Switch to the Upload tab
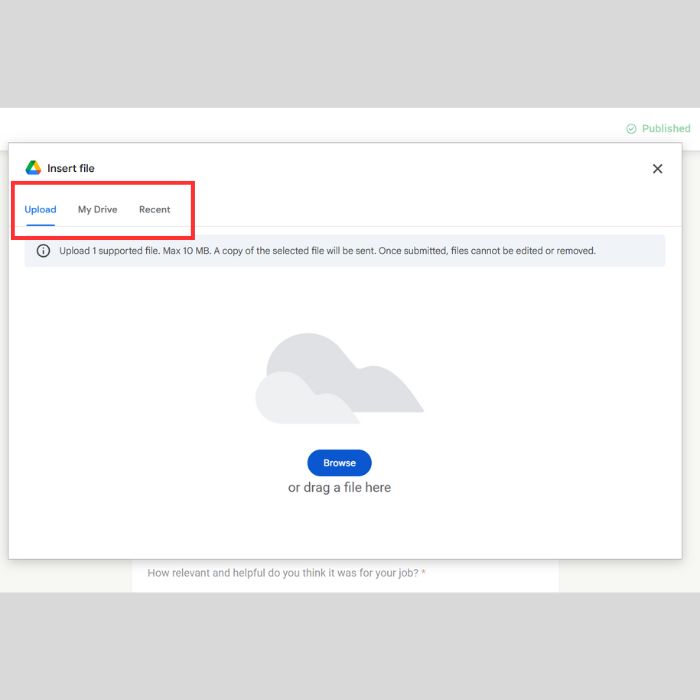This screenshot has width=700, height=700. (40, 209)
